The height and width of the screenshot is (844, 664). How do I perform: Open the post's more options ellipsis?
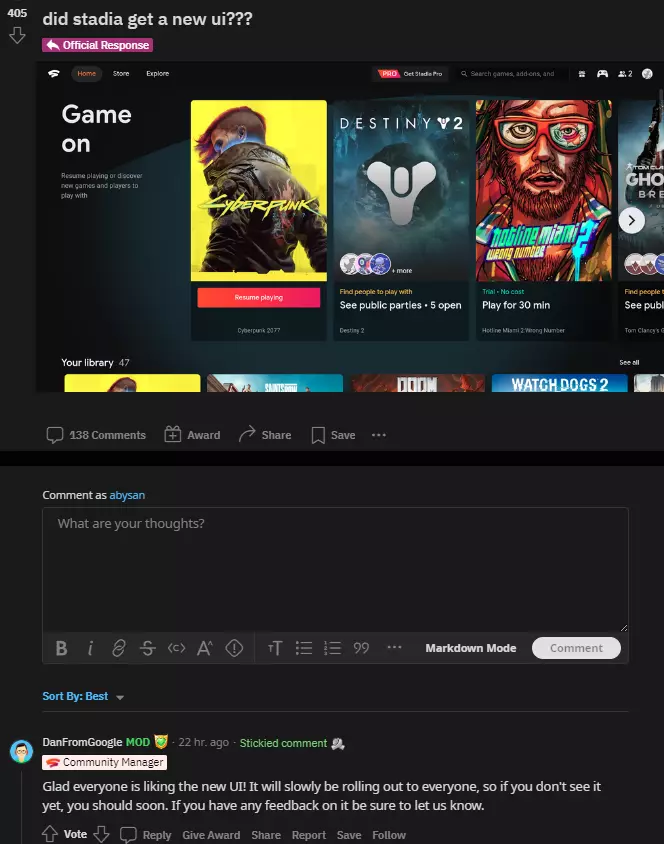pos(379,435)
